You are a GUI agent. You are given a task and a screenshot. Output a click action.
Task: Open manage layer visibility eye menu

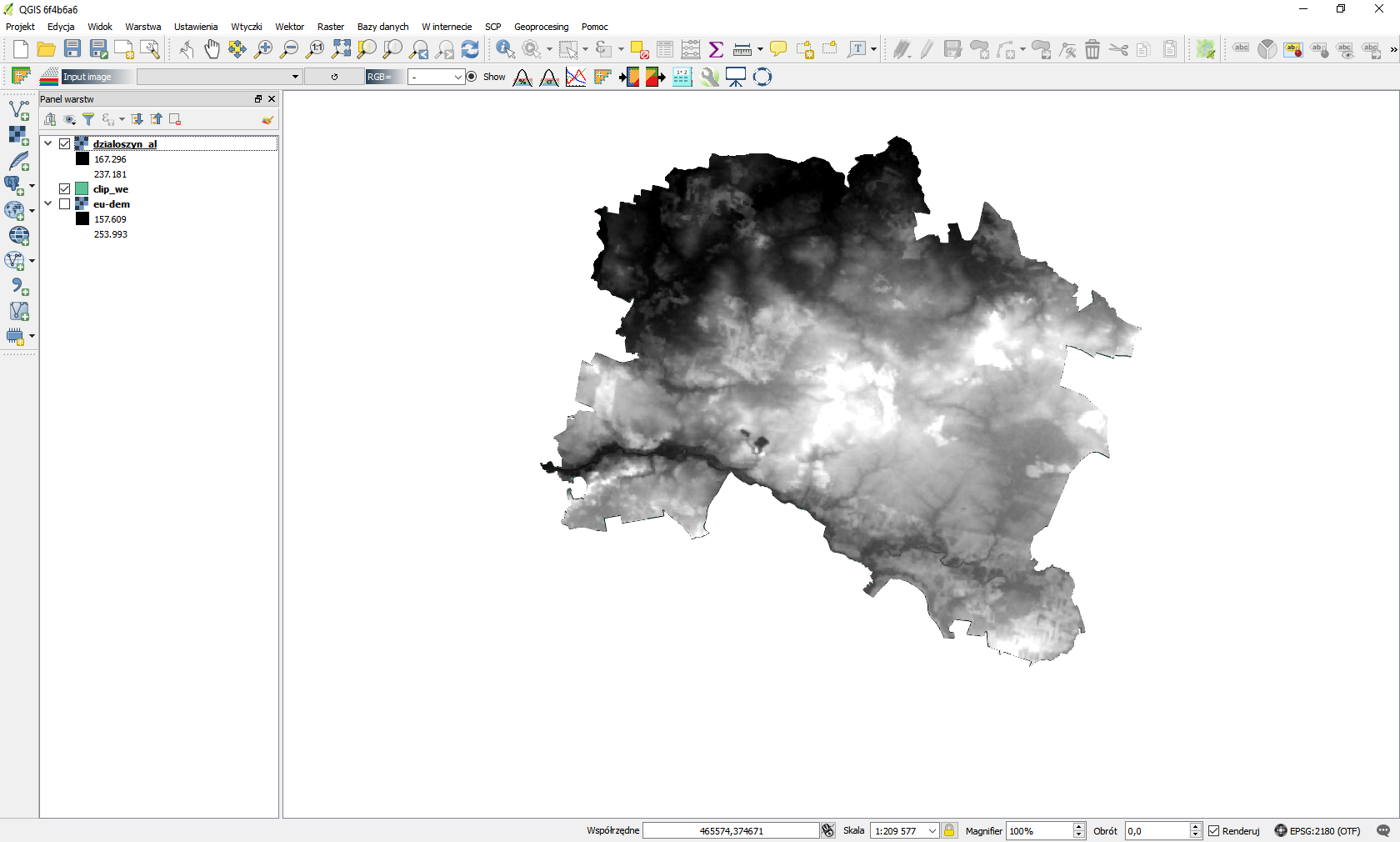pyautogui.click(x=69, y=119)
